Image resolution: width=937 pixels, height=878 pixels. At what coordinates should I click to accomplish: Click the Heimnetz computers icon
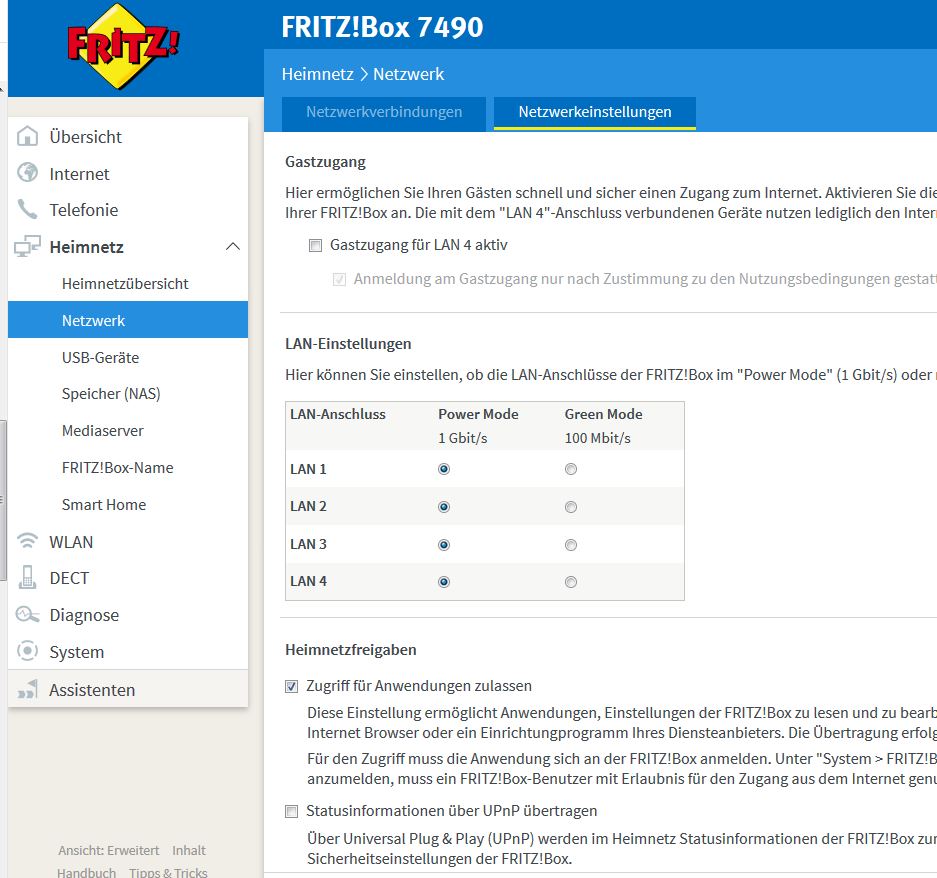point(27,246)
